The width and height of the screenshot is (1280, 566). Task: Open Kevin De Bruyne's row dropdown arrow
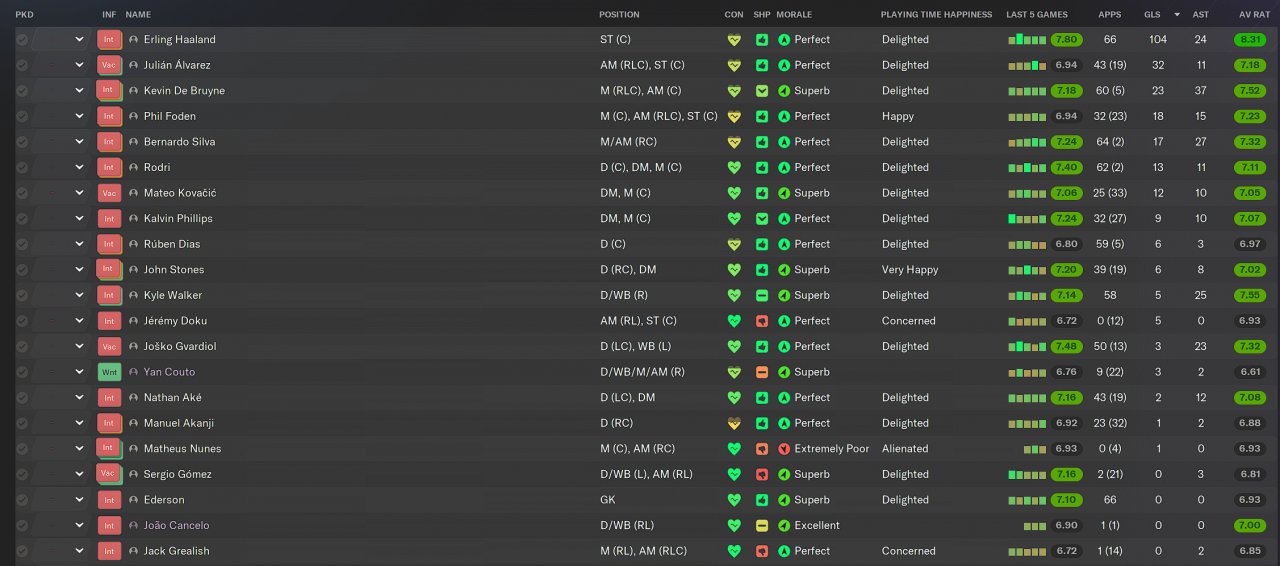coord(79,91)
